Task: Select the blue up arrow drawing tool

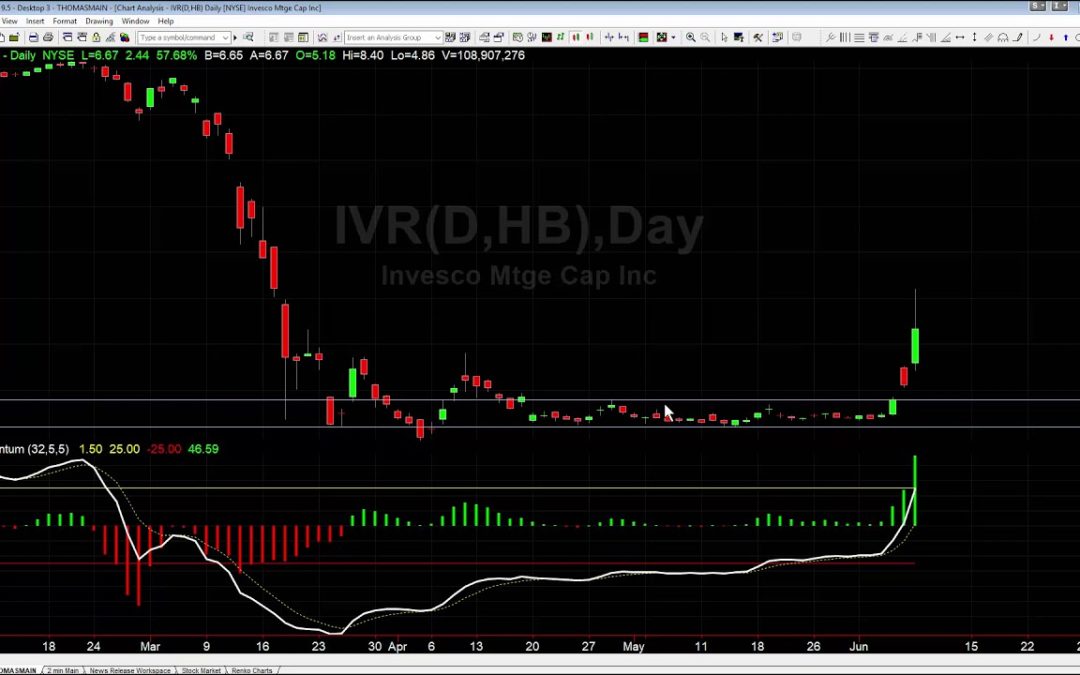Action: tap(1066, 37)
